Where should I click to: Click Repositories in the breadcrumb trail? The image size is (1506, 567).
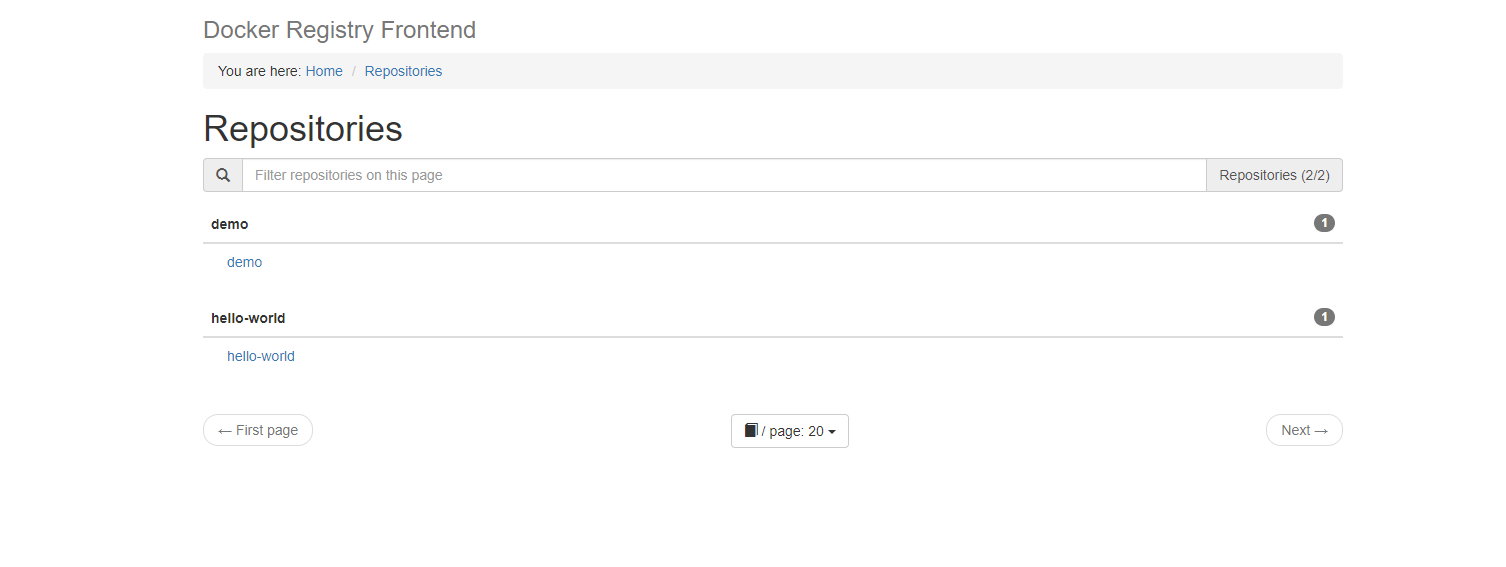pyautogui.click(x=403, y=71)
